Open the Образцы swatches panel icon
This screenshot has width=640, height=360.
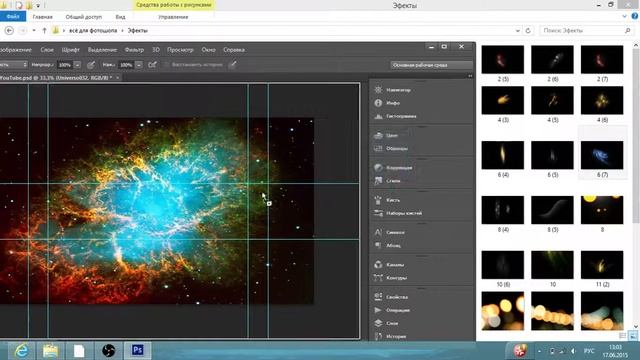(x=378, y=149)
